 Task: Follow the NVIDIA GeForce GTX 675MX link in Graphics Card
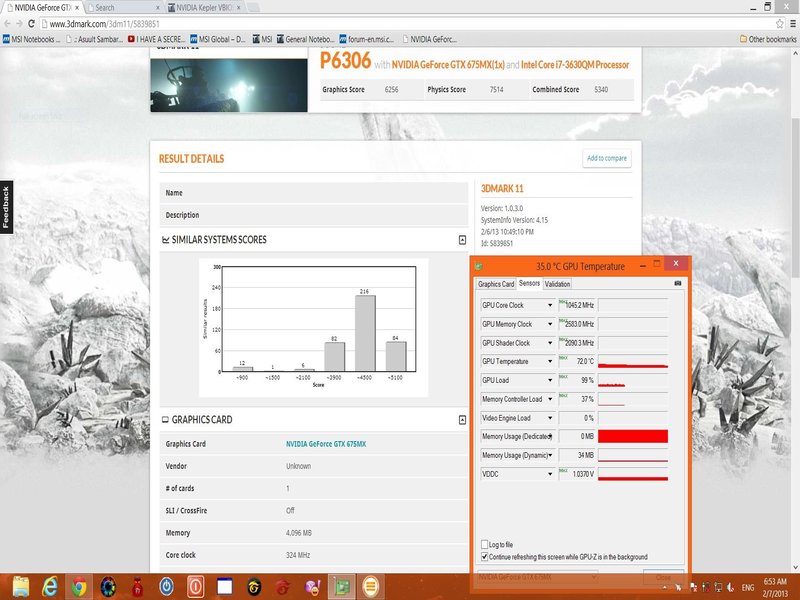coord(326,444)
